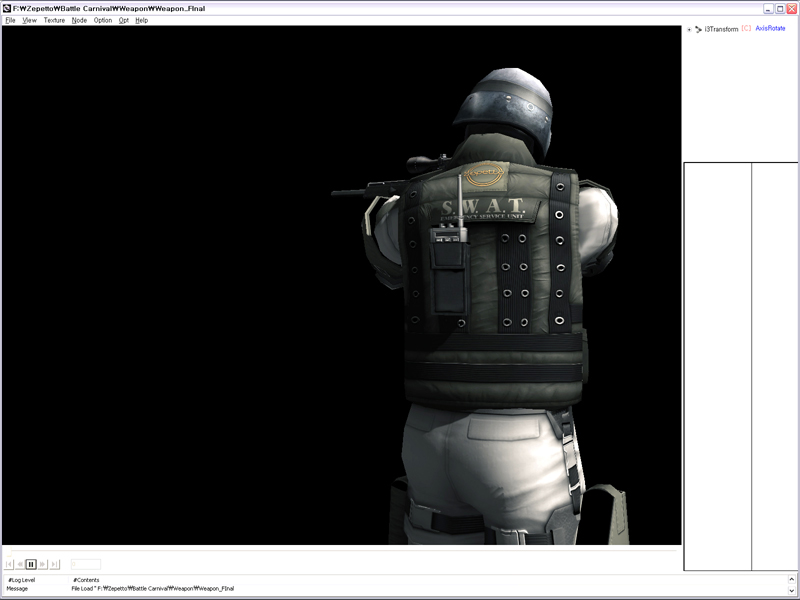Jump to the first animation frame
The width and height of the screenshot is (800, 600).
[x=9, y=564]
